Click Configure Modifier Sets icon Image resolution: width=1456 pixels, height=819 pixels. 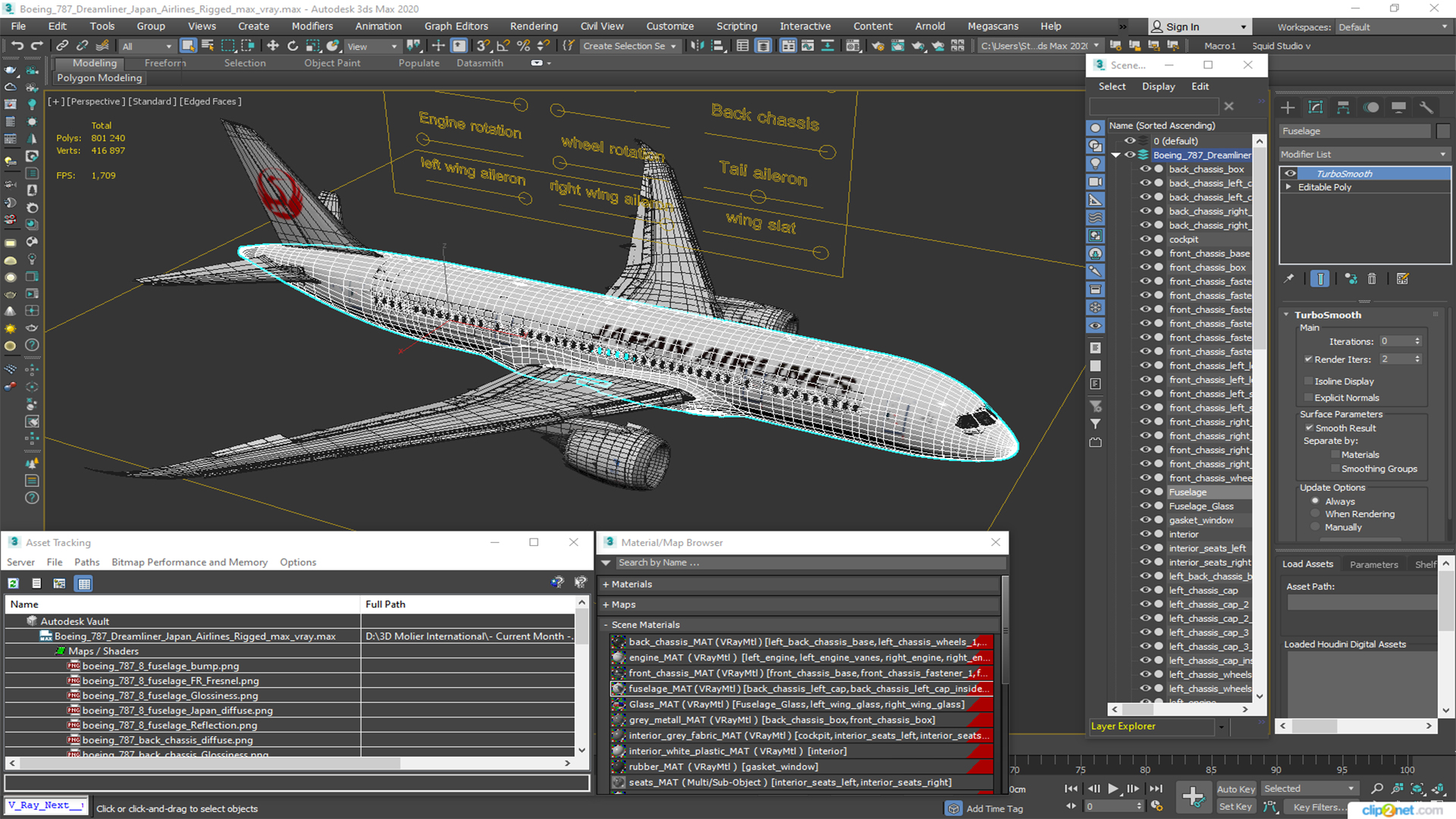click(1402, 279)
